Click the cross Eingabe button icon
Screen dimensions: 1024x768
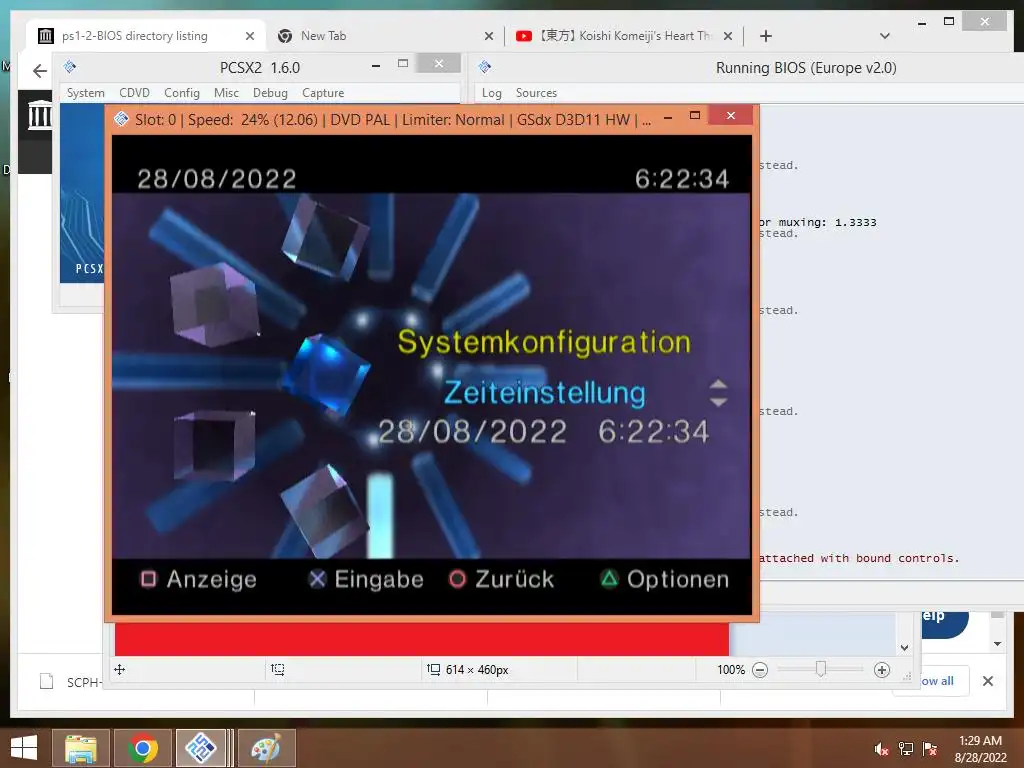317,579
